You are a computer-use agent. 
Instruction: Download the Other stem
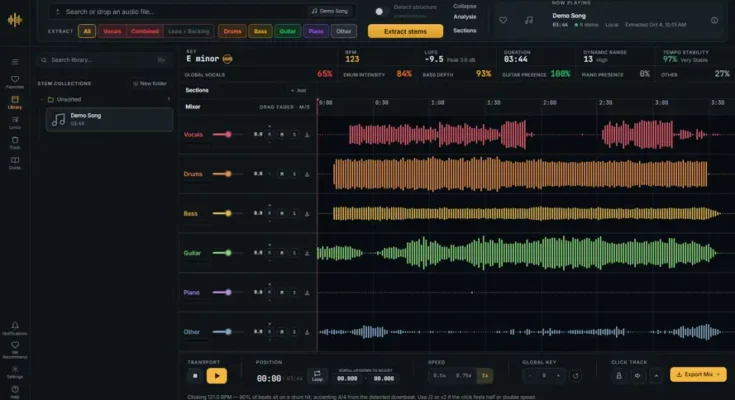307,332
